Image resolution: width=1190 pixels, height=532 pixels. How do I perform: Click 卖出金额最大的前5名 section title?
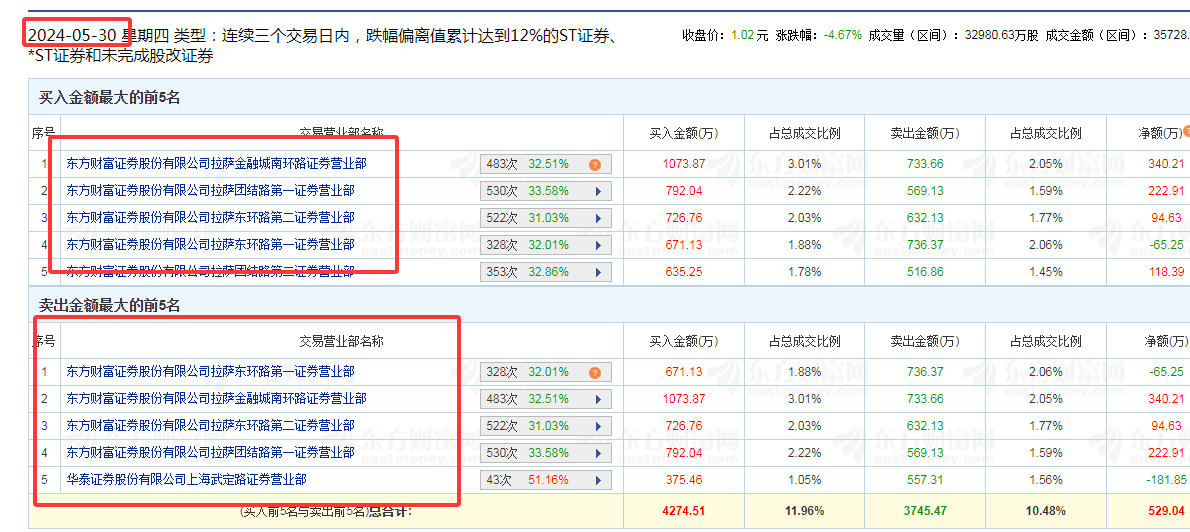[110, 306]
